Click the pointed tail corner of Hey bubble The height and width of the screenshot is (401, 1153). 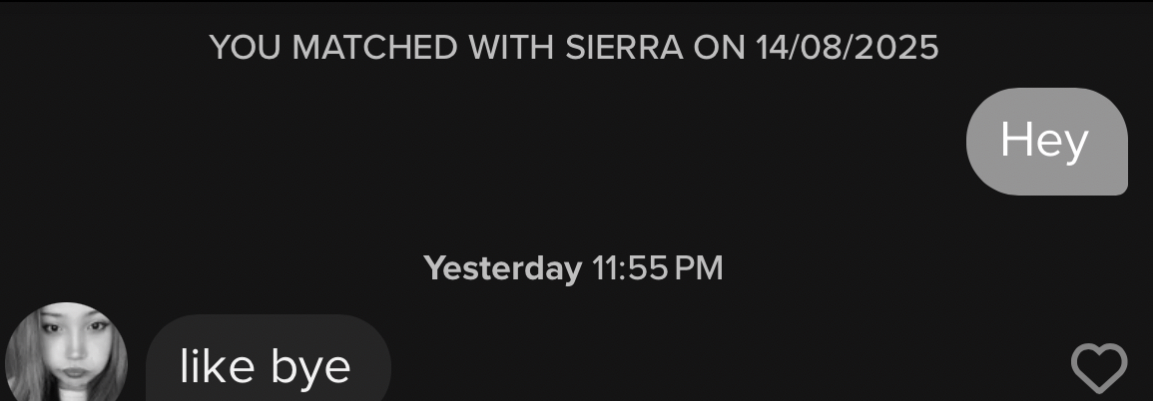point(1119,188)
